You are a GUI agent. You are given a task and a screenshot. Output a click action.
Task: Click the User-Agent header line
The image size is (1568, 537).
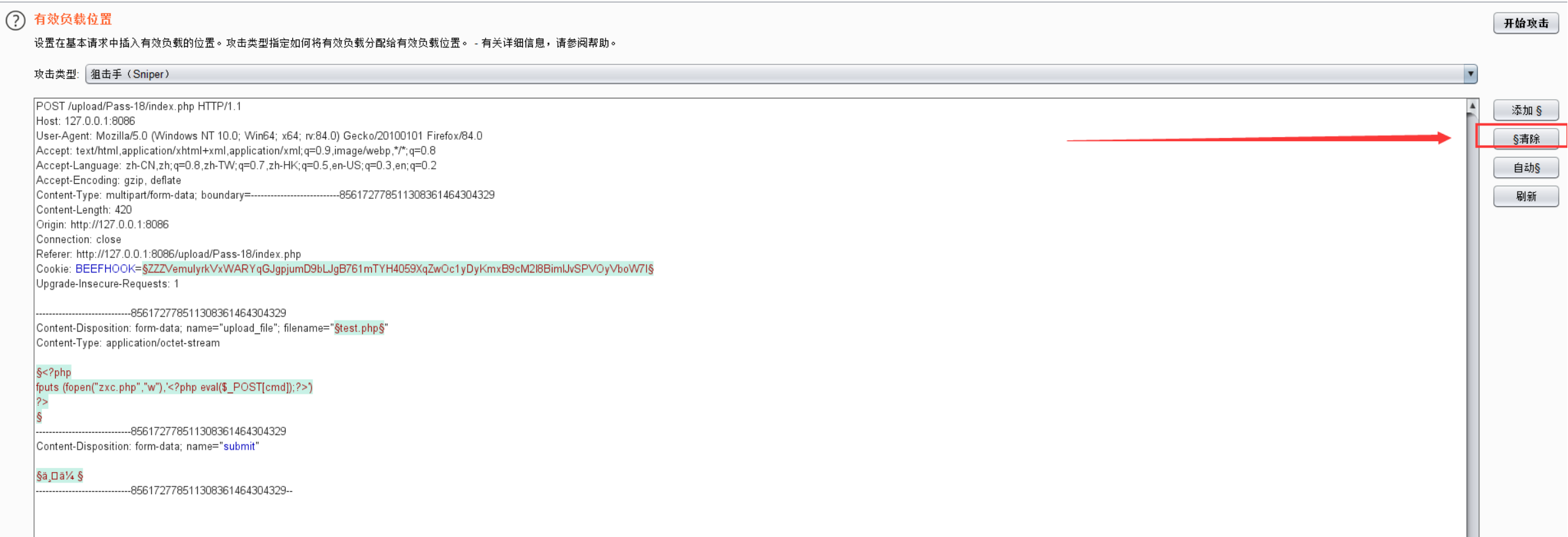[259, 136]
